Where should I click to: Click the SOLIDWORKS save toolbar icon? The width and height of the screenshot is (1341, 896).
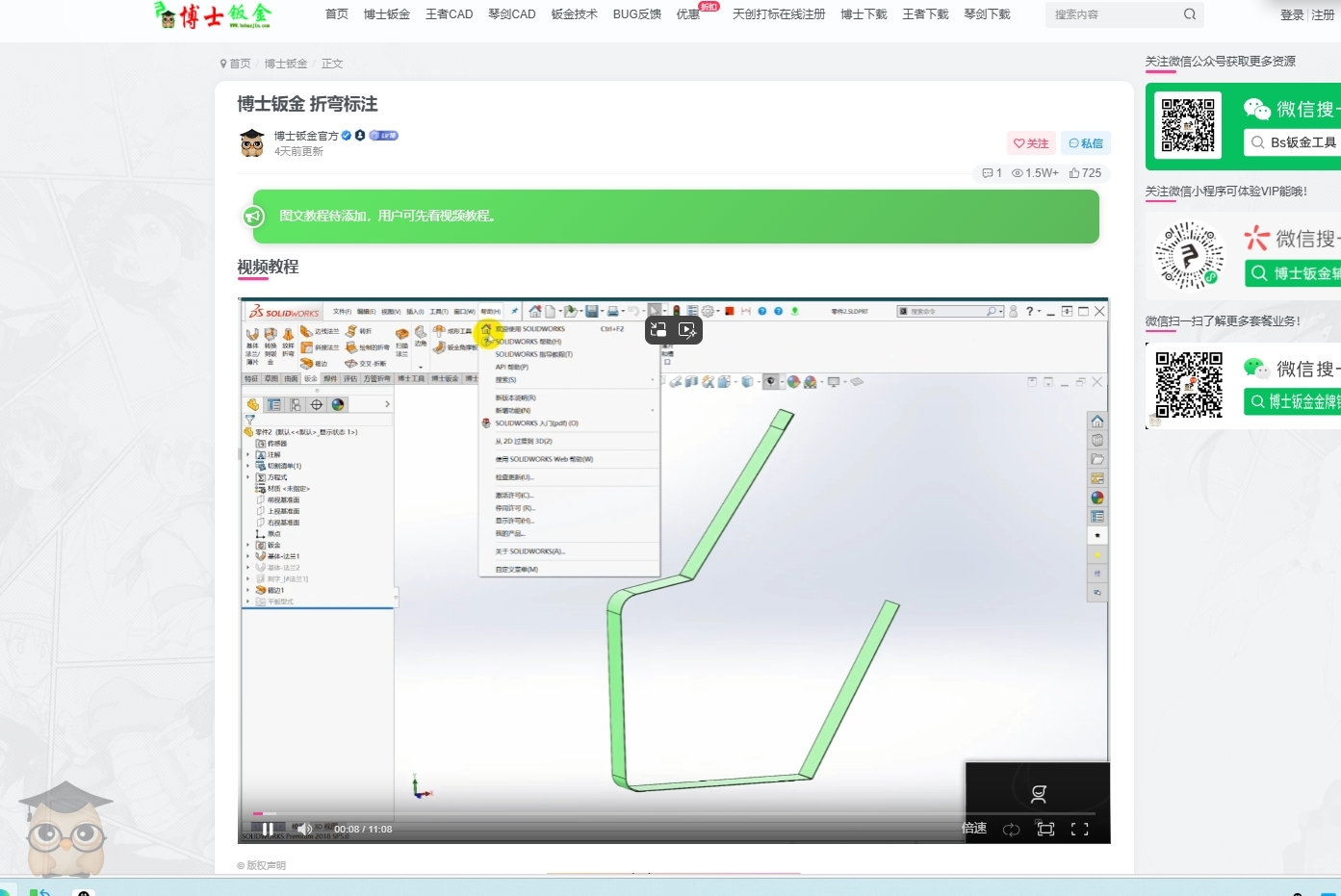tap(592, 311)
